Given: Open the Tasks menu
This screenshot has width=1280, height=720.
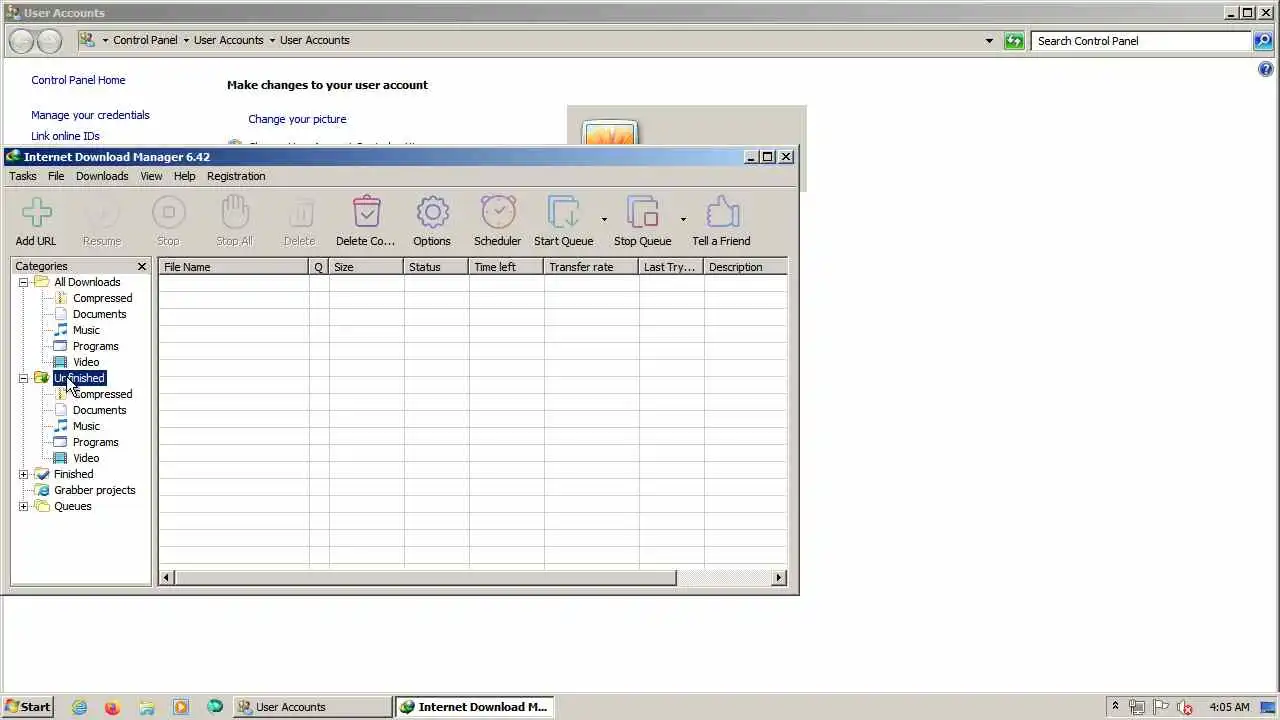Looking at the screenshot, I should pyautogui.click(x=23, y=176).
